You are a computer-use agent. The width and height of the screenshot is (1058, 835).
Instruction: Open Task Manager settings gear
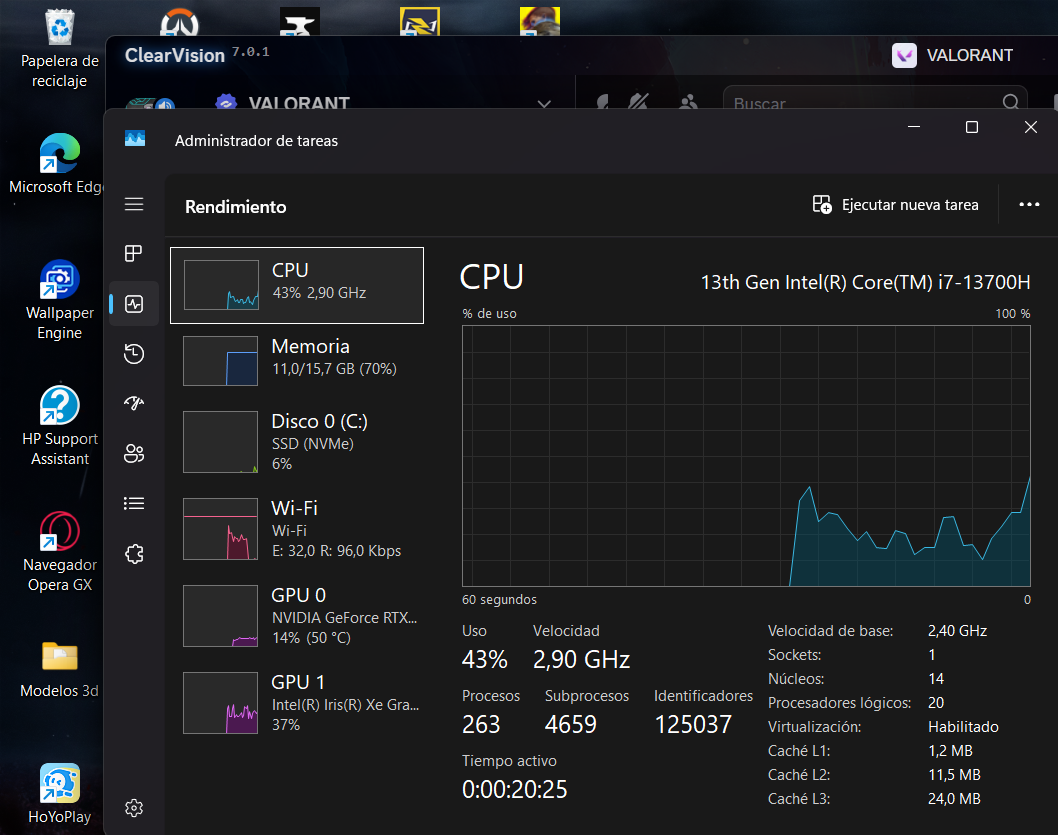click(x=134, y=807)
